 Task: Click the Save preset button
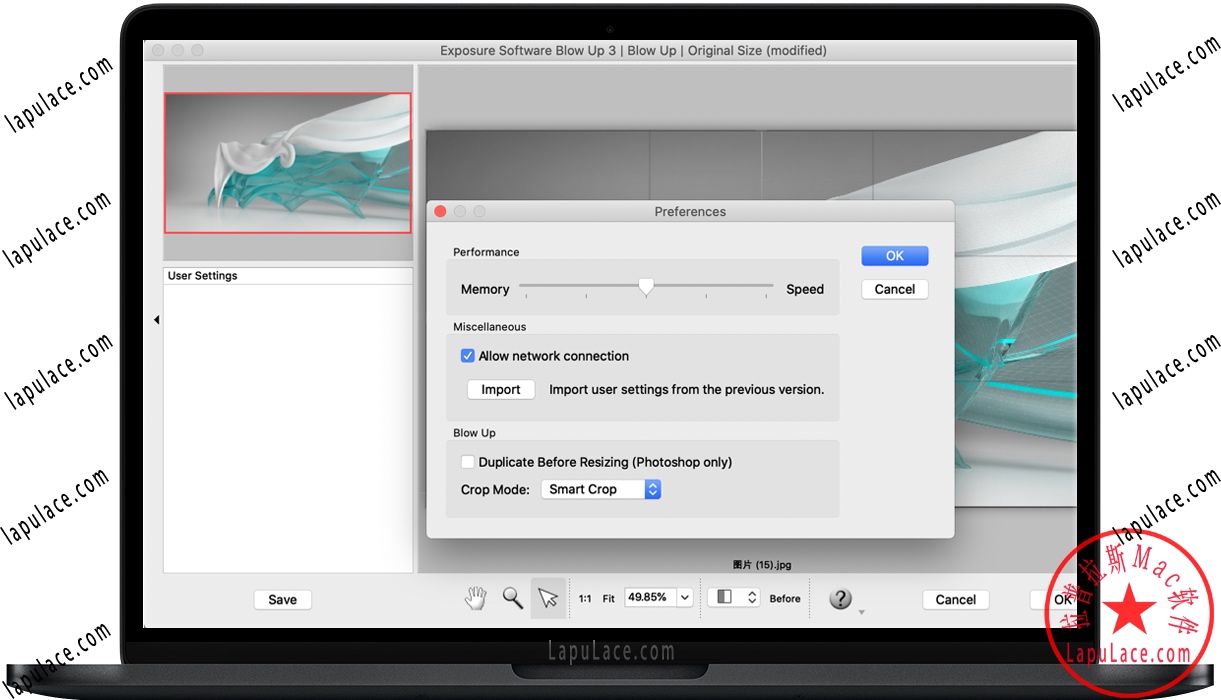(282, 600)
